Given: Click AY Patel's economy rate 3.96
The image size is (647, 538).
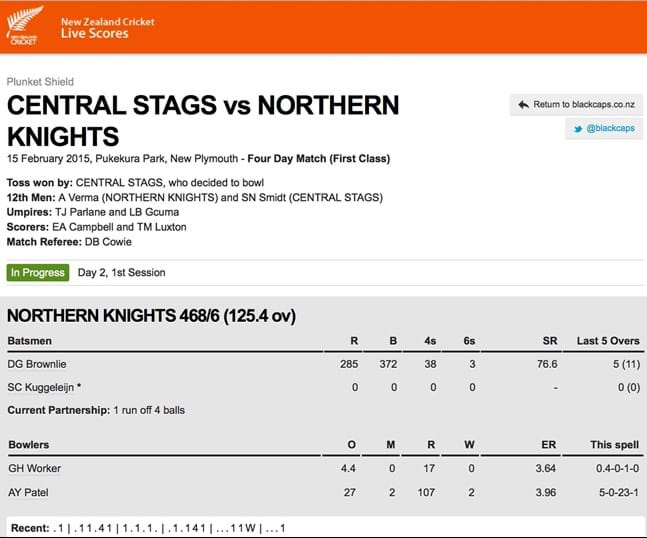Looking at the screenshot, I should pos(545,492).
